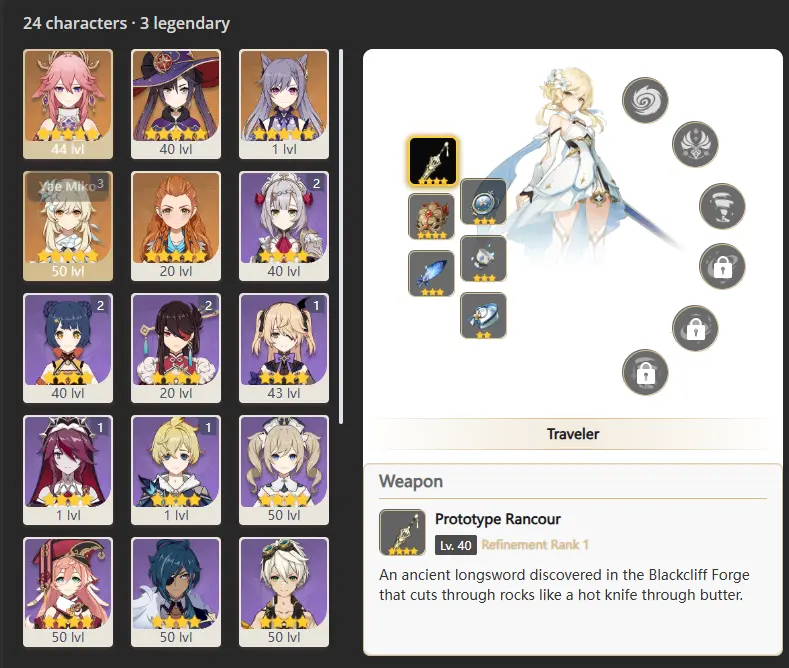Screen dimensions: 789x668
Task: View the first swirl constellation icon
Action: point(645,100)
